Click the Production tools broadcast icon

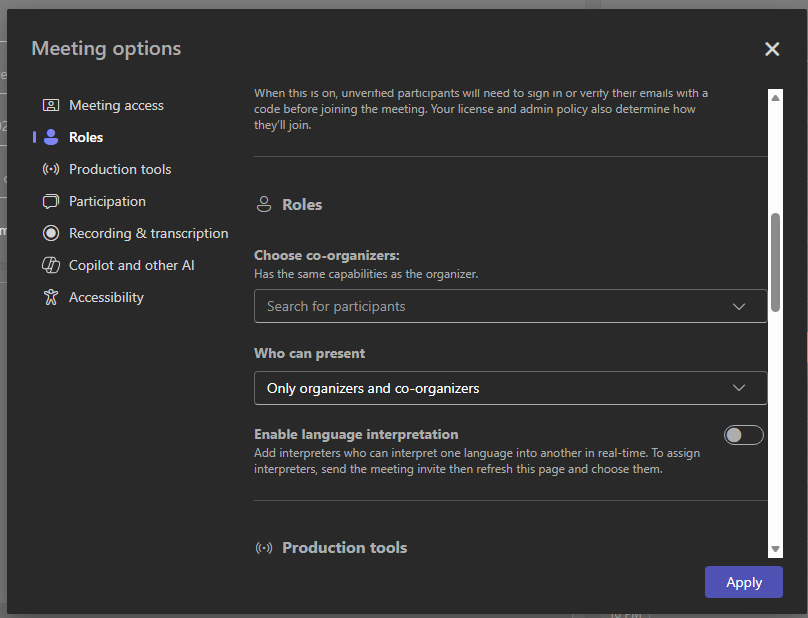pyautogui.click(x=51, y=169)
